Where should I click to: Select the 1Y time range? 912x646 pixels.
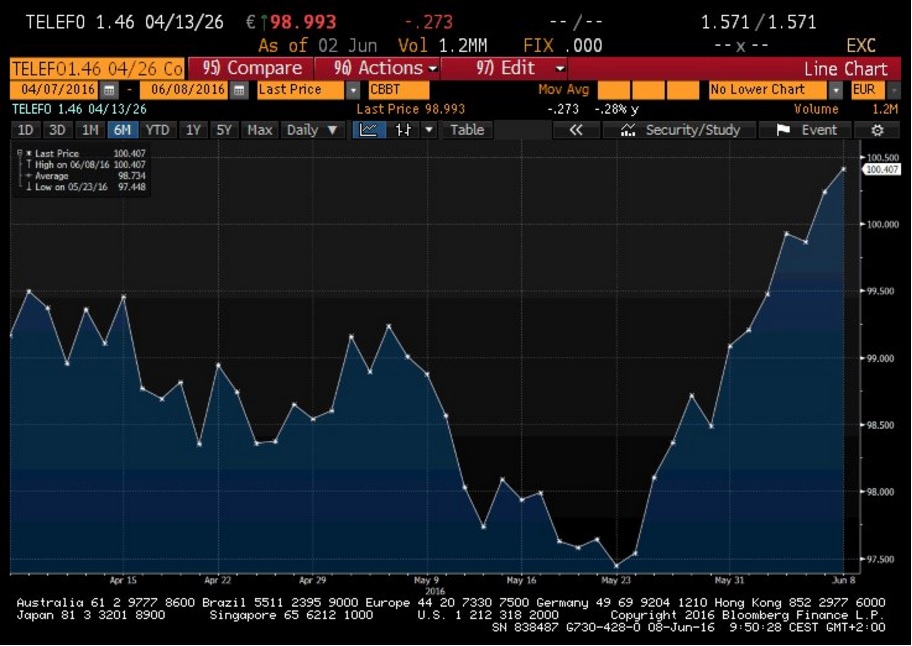(193, 130)
